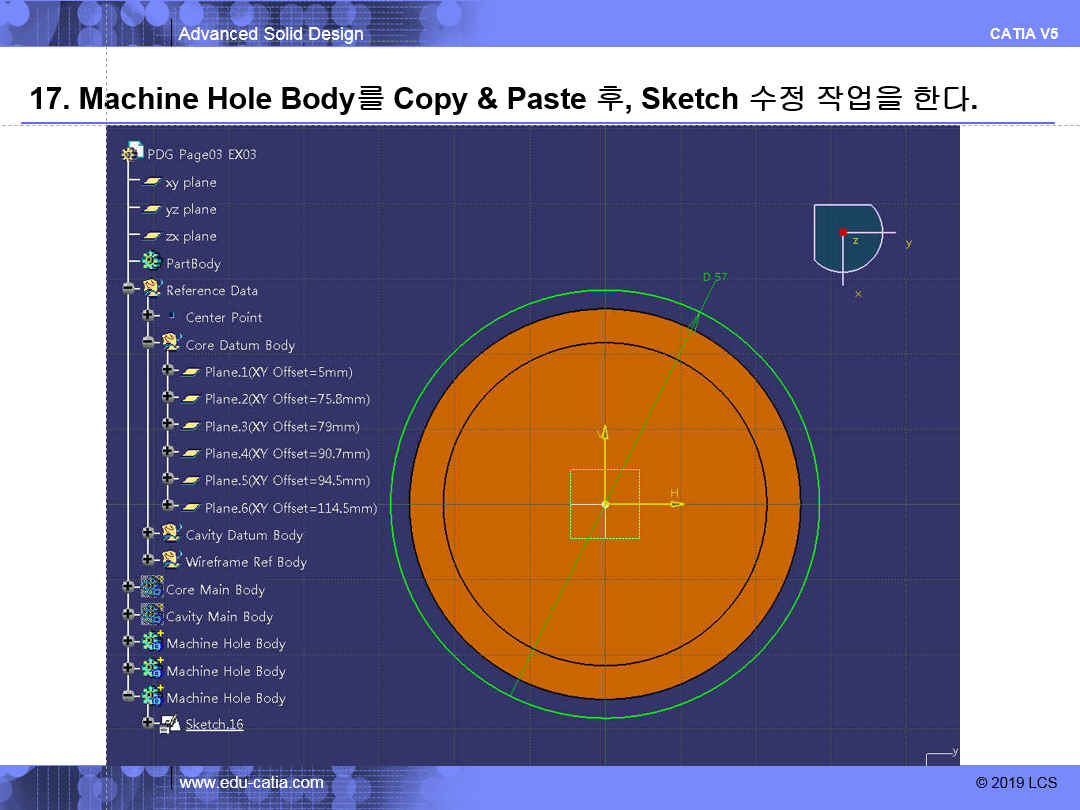Click the Sketch.16 label
Viewport: 1080px width, 810px height.
click(214, 724)
